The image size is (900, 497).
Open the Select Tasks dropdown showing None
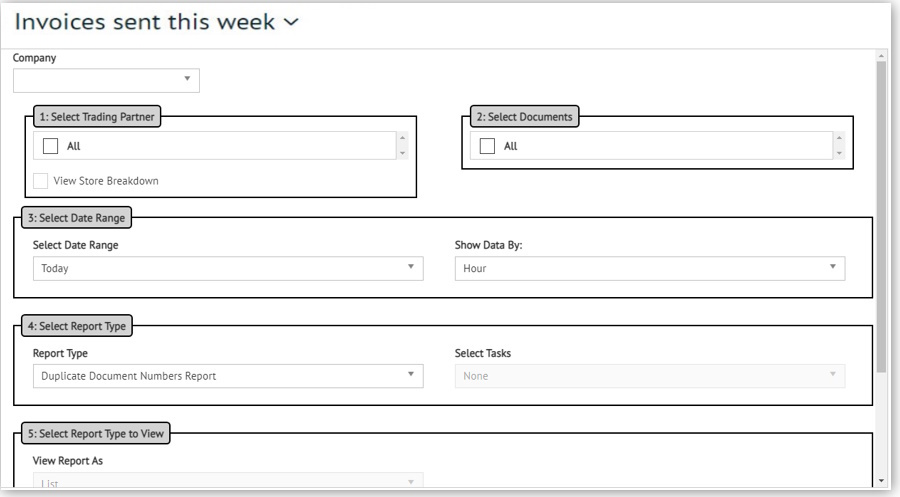pyautogui.click(x=649, y=376)
